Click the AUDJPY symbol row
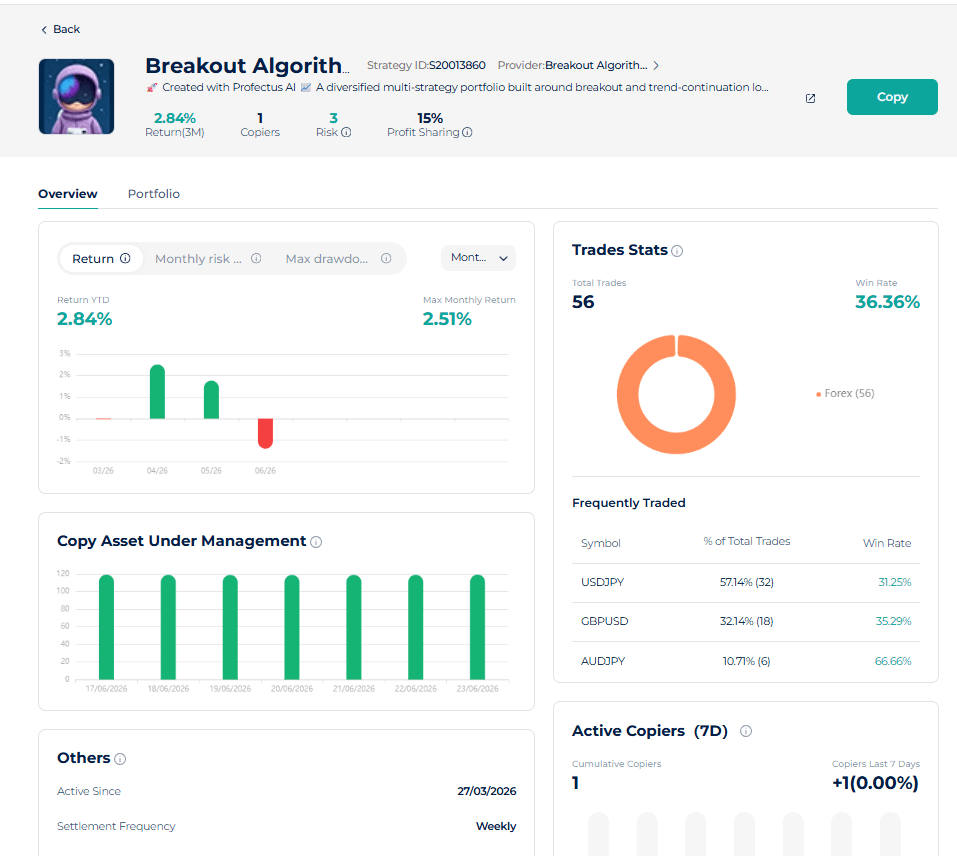The image size is (957, 856). point(746,661)
